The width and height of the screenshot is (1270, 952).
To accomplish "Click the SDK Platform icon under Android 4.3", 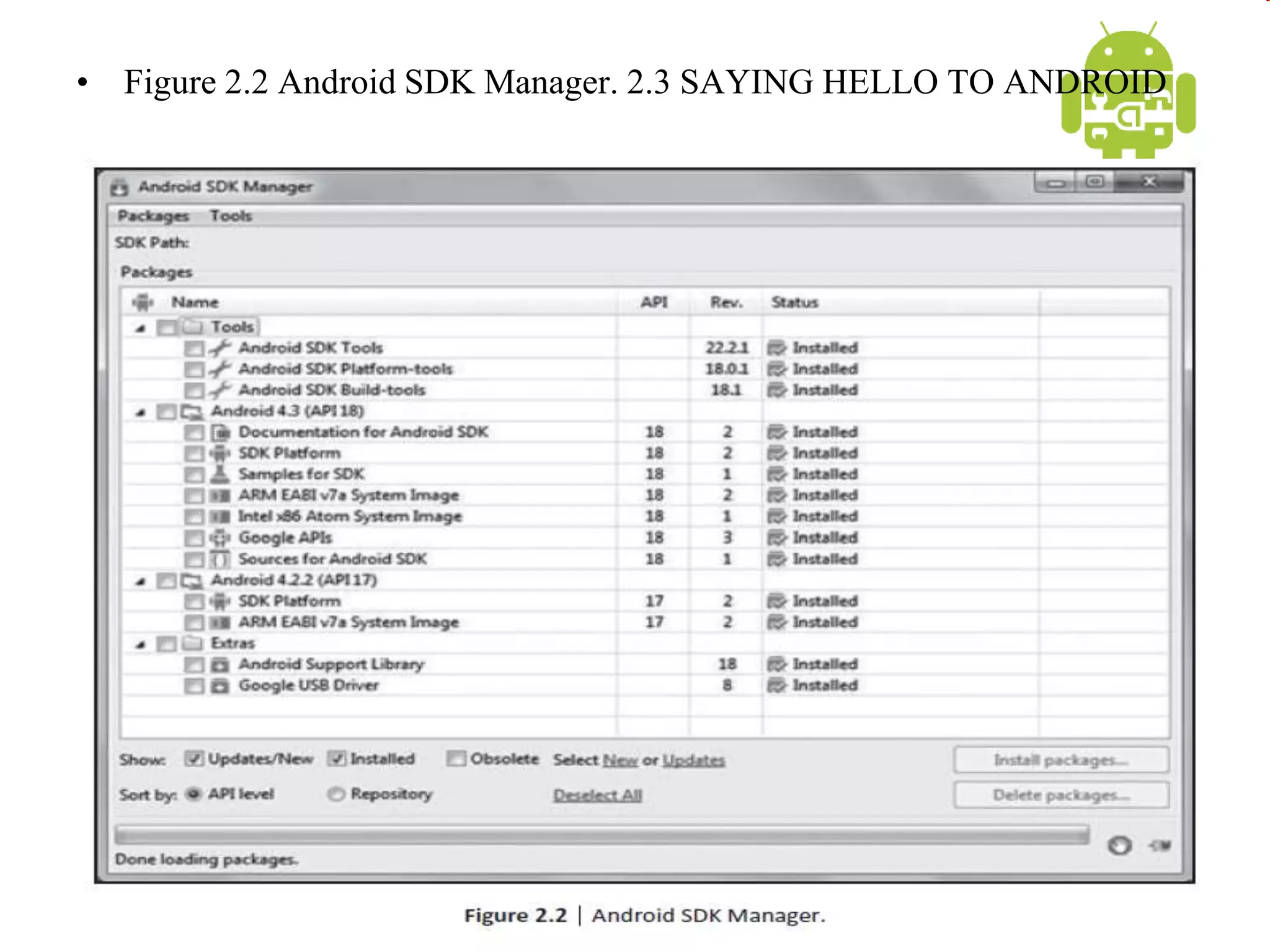I will click(220, 453).
